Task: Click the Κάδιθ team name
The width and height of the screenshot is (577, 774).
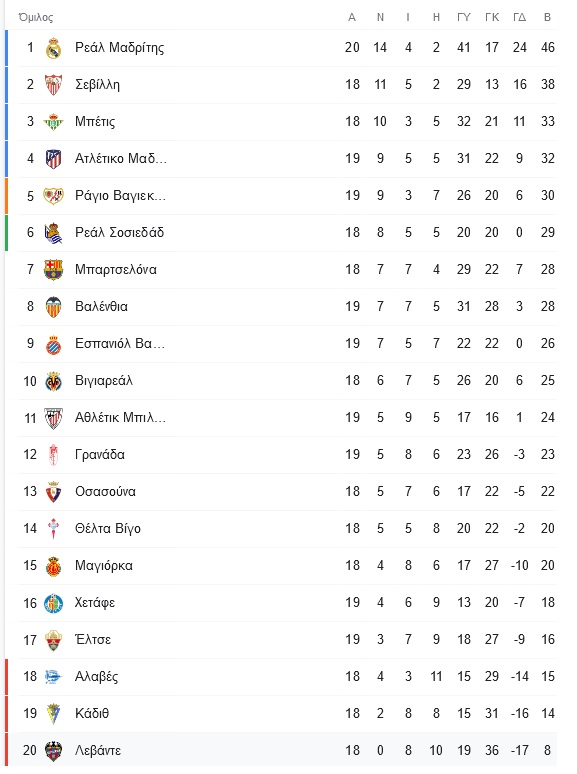Action: point(92,713)
